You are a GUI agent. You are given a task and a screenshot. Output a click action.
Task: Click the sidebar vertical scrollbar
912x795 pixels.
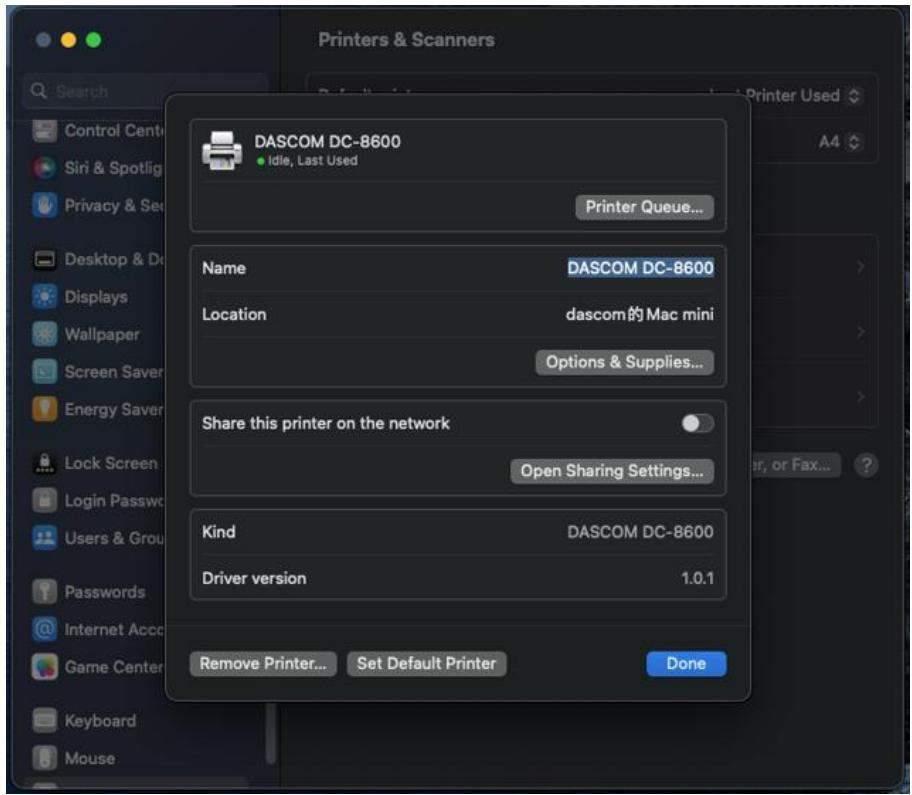270,734
